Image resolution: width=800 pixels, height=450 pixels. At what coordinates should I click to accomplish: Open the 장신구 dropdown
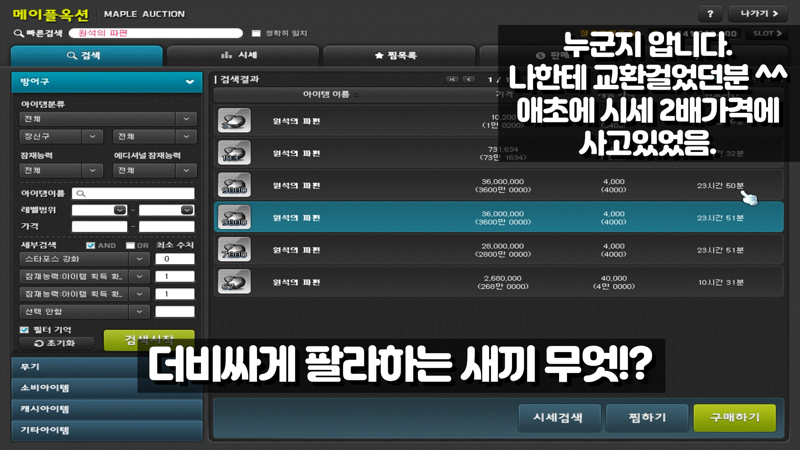[61, 136]
